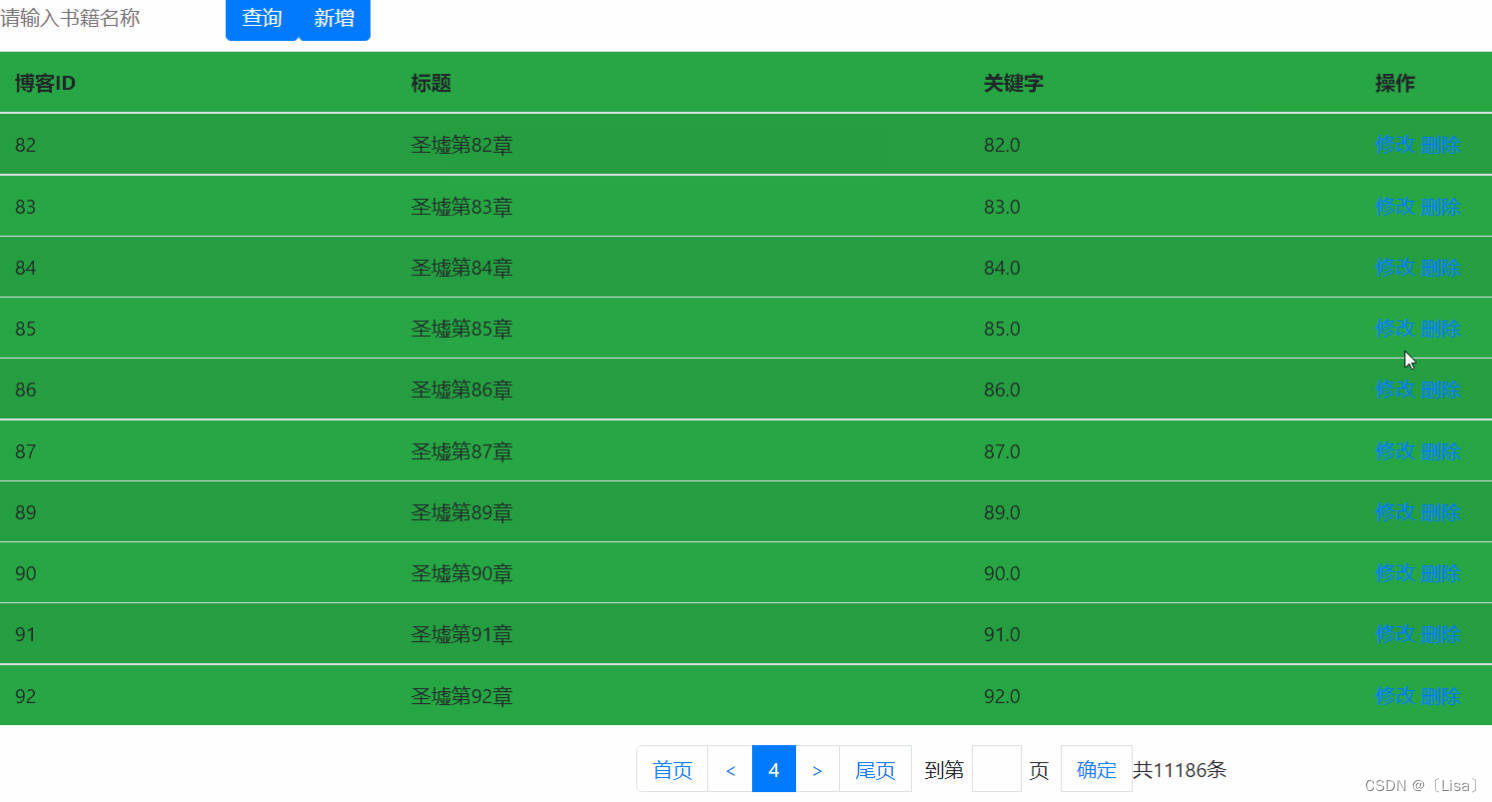The image size is (1492, 802).
Task: Confirm page jump with 确定
Action: 1096,769
